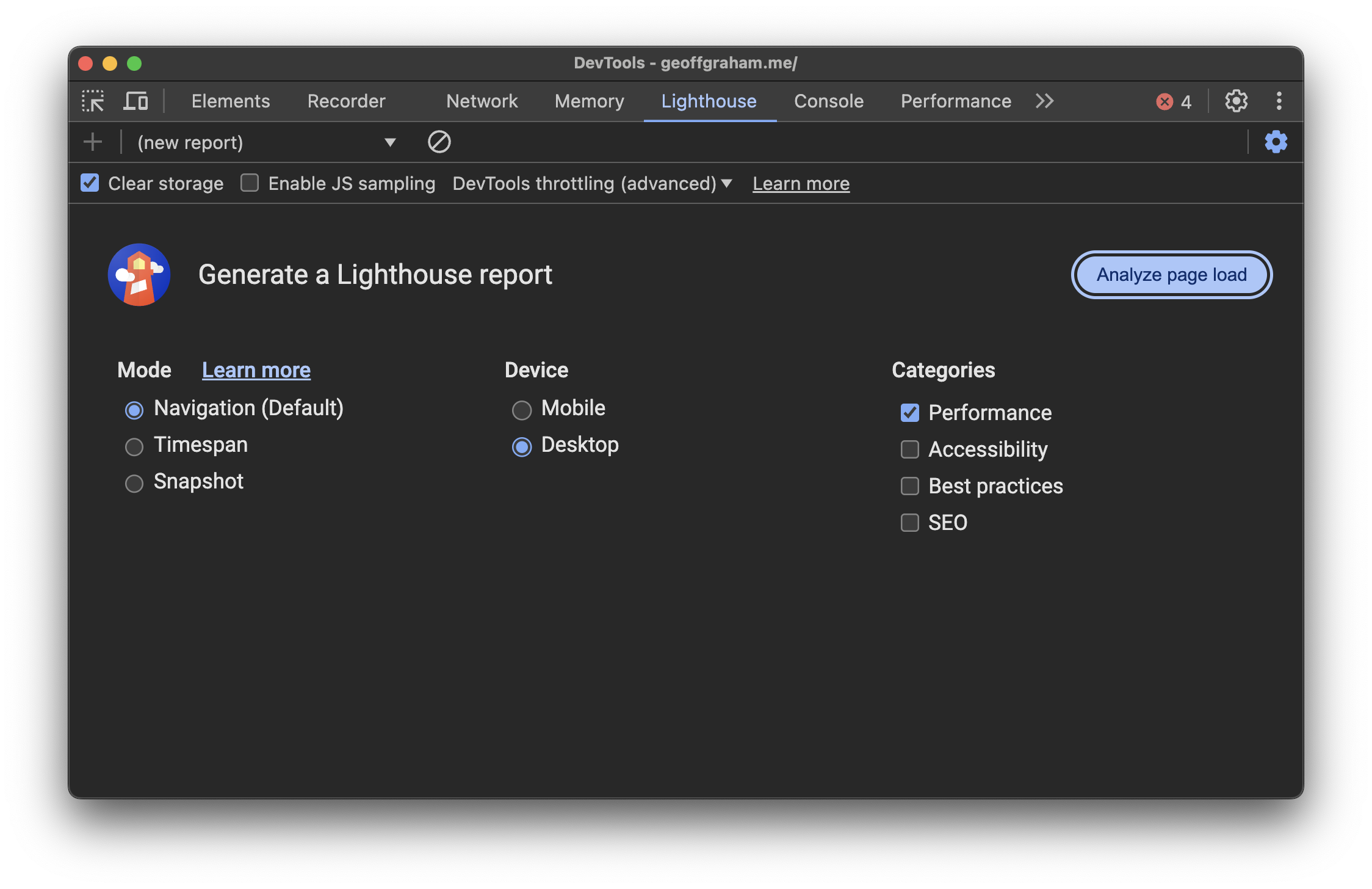
Task: Select the Mobile device option
Action: (522, 410)
